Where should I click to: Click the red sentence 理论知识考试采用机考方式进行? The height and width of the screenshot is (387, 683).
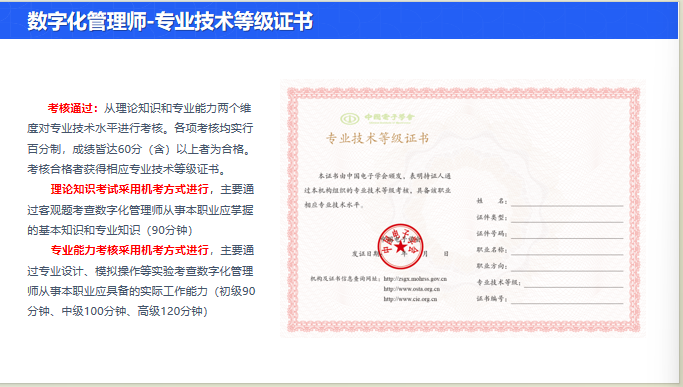(130, 190)
